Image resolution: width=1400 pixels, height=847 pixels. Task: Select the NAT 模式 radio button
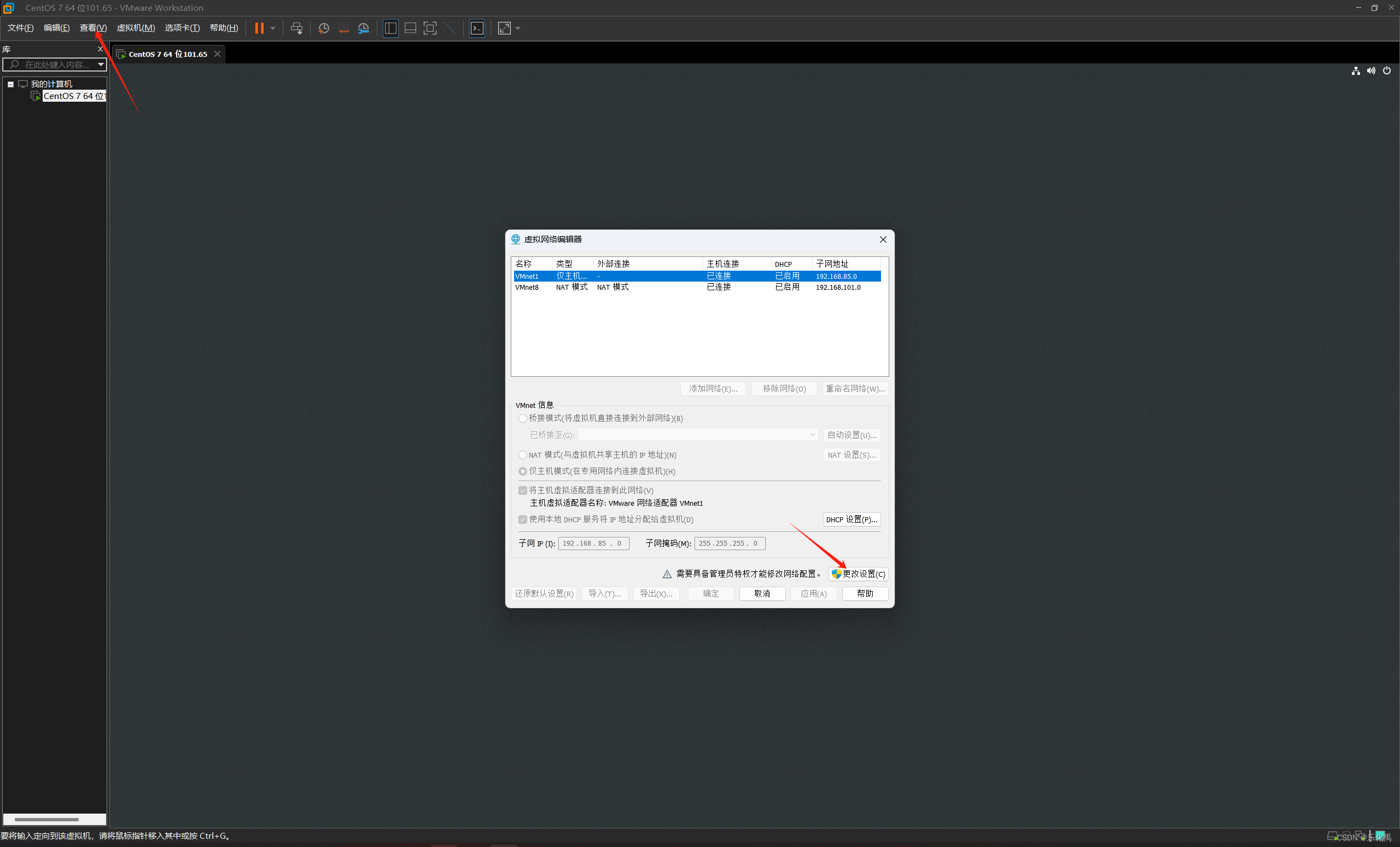point(523,455)
